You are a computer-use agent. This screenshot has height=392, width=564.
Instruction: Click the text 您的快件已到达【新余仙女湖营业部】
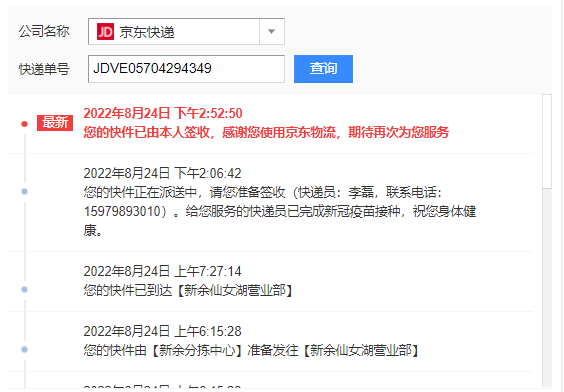pyautogui.click(x=189, y=290)
